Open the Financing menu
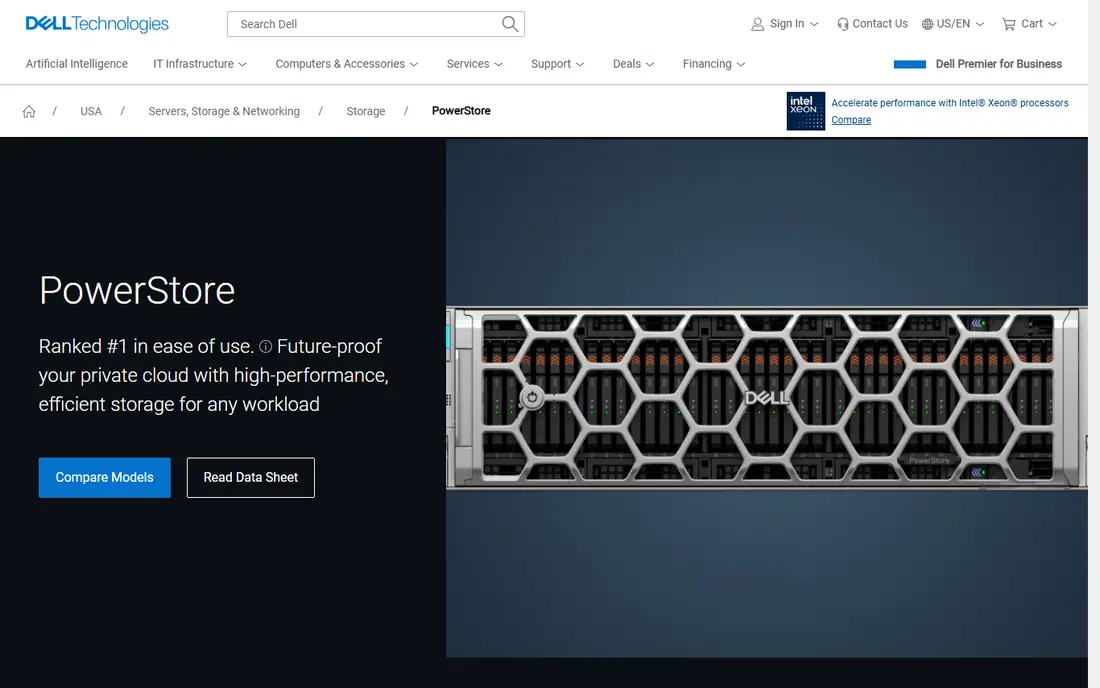The width and height of the screenshot is (1100, 688). (713, 64)
